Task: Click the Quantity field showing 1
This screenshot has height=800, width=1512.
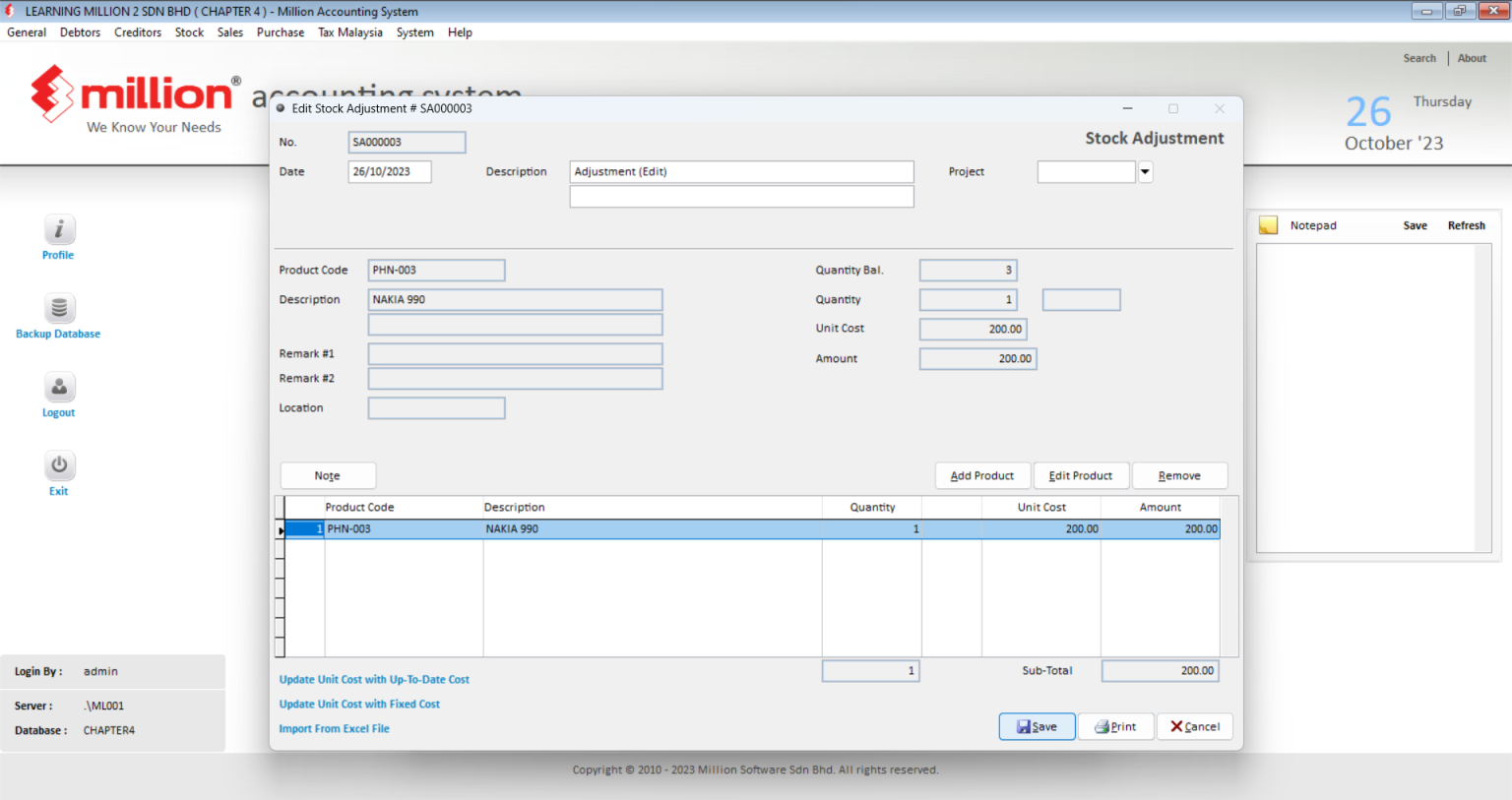Action: click(968, 300)
